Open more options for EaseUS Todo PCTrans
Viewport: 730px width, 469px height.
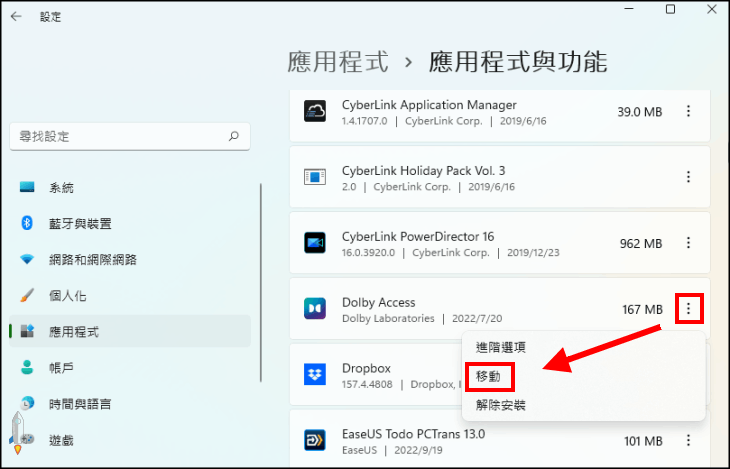pos(688,440)
